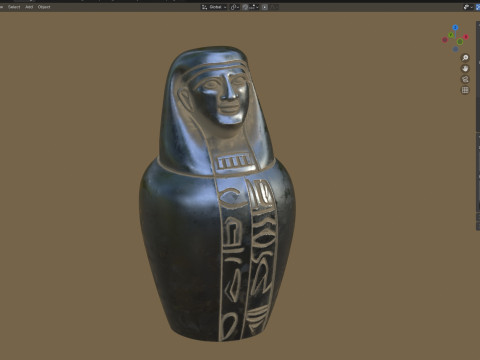Viewport: 480px width, 360px height.
Task: Toggle proportional editing button
Action: (x=265, y=7)
